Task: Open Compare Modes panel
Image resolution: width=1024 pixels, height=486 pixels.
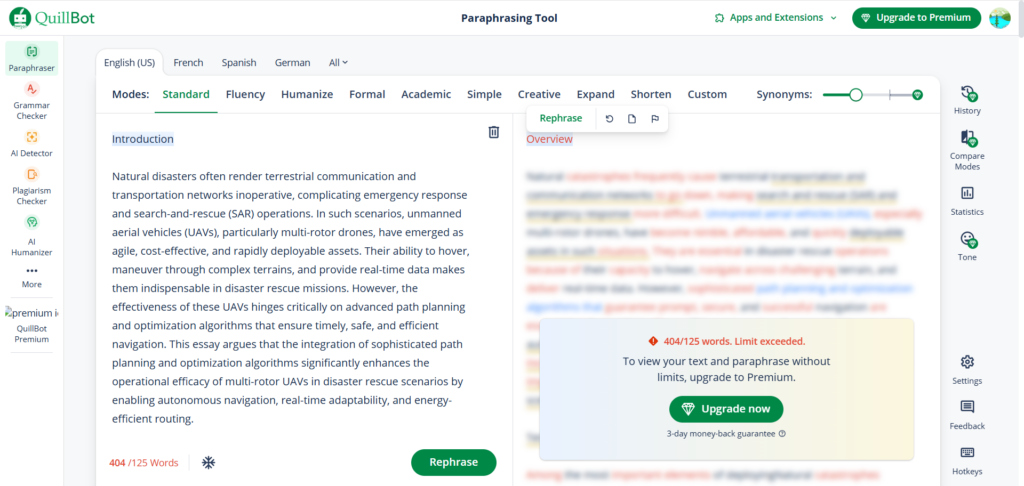Action: click(967, 150)
